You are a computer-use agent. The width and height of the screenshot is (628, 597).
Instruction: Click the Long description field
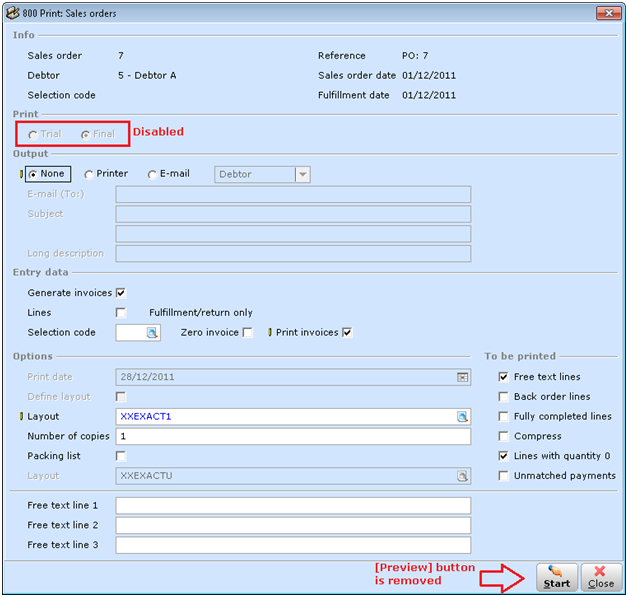[x=293, y=254]
